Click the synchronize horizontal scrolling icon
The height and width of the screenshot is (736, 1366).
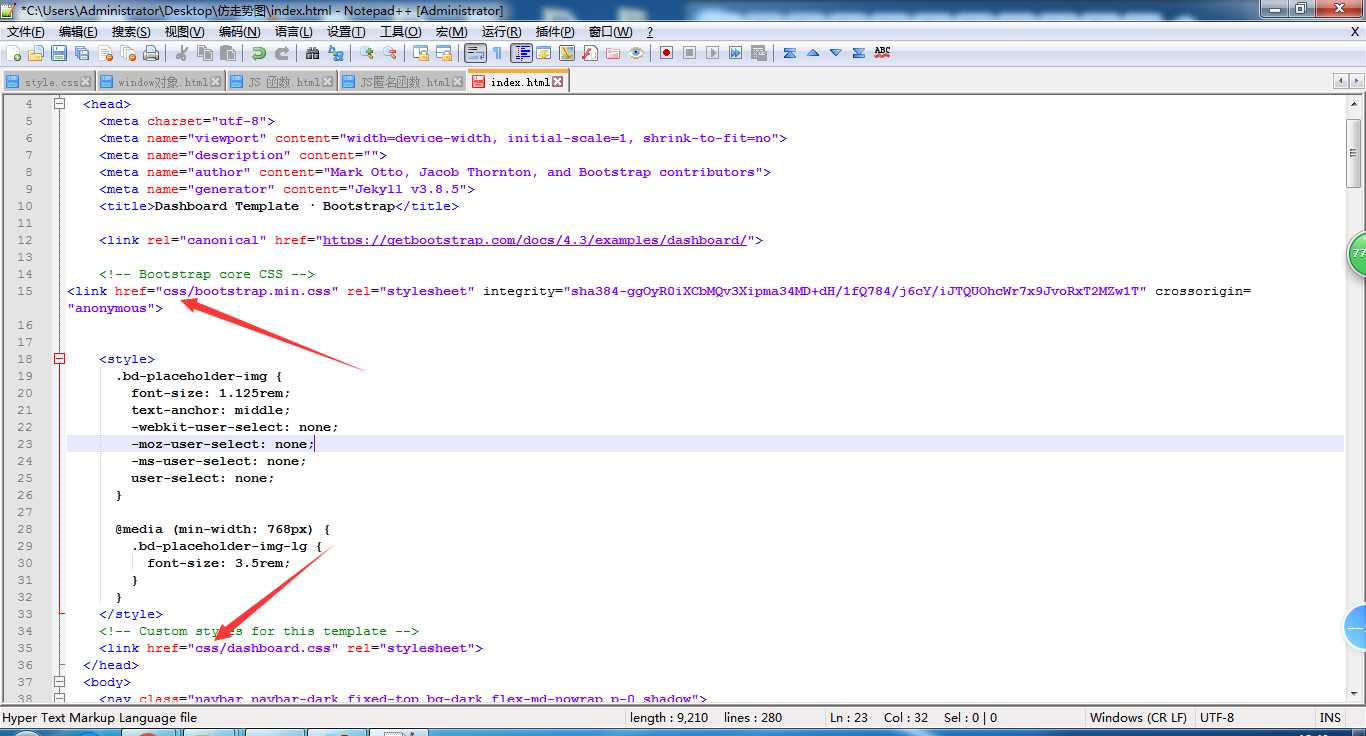pos(444,53)
